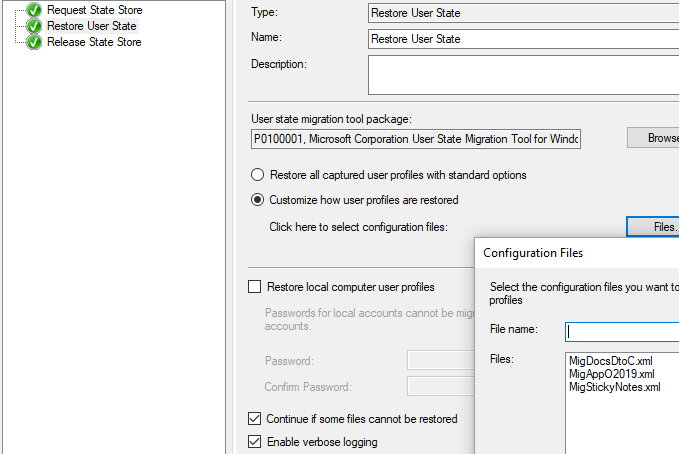Image resolution: width=679 pixels, height=454 pixels.
Task: Open the Files button for configuration files
Action: tap(654, 227)
